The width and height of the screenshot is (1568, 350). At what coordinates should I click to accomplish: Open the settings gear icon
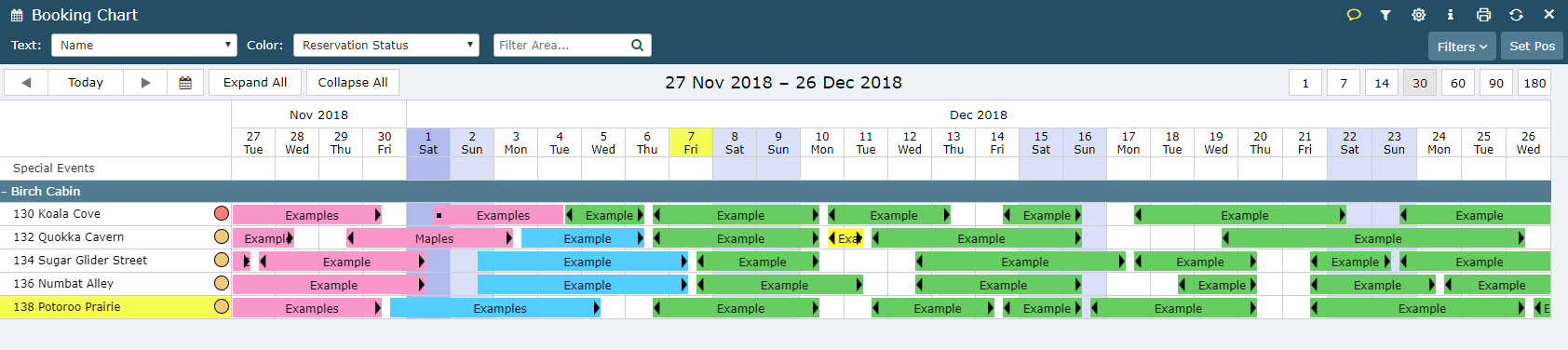click(x=1418, y=15)
